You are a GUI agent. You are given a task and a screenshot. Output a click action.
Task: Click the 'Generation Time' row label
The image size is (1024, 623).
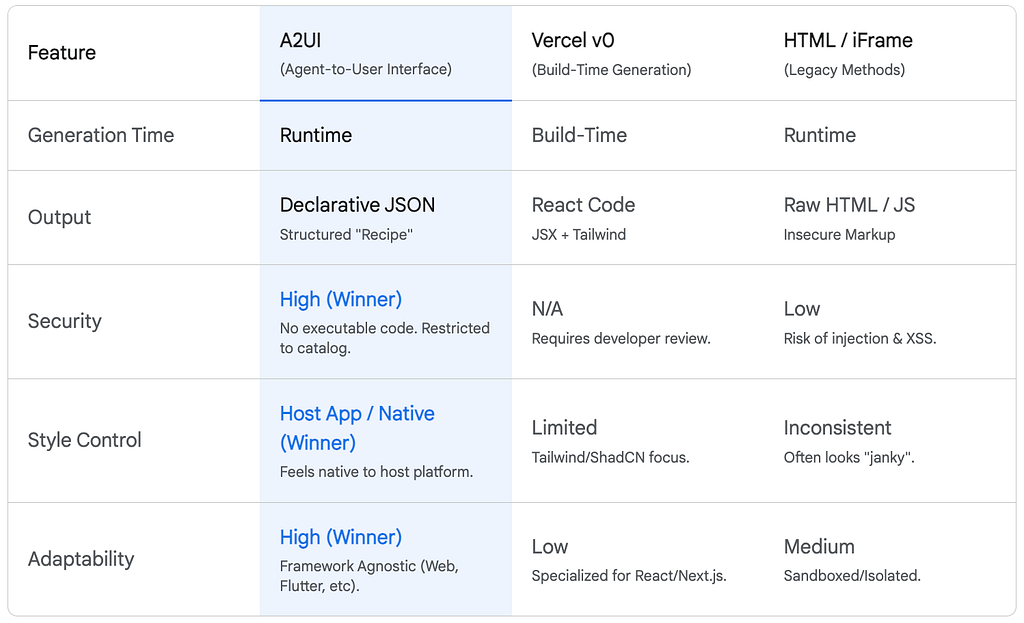coord(101,135)
